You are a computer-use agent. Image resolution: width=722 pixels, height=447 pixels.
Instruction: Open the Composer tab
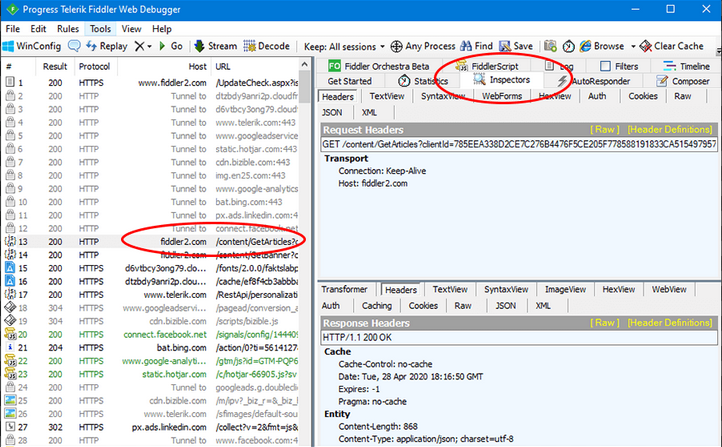(683, 81)
